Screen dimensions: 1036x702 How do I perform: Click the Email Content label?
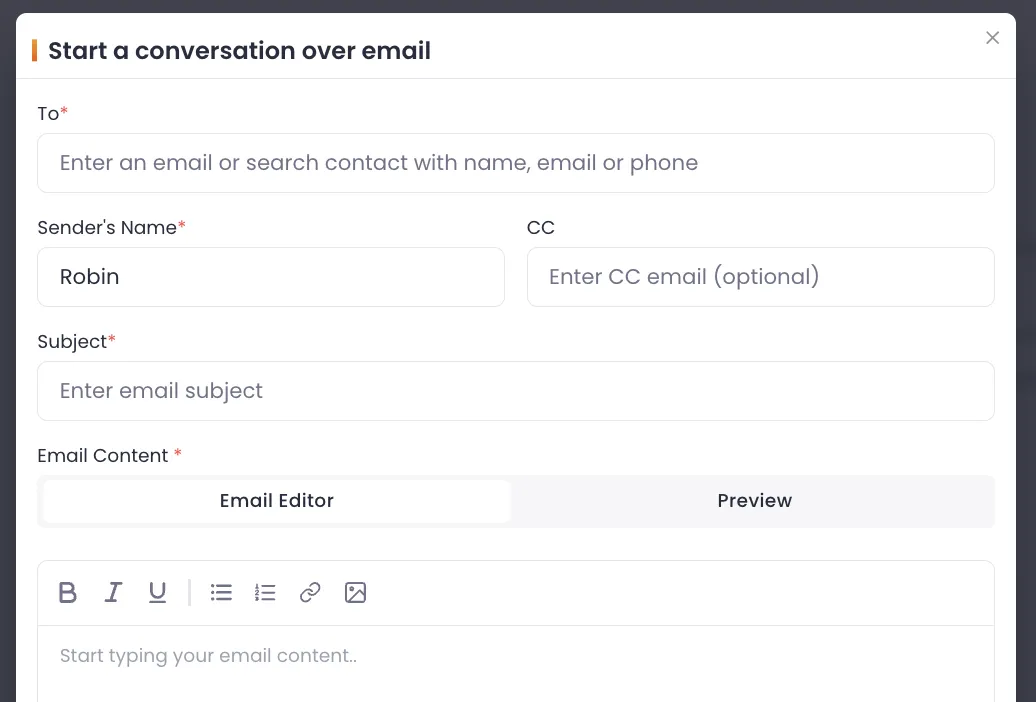pyautogui.click(x=104, y=456)
